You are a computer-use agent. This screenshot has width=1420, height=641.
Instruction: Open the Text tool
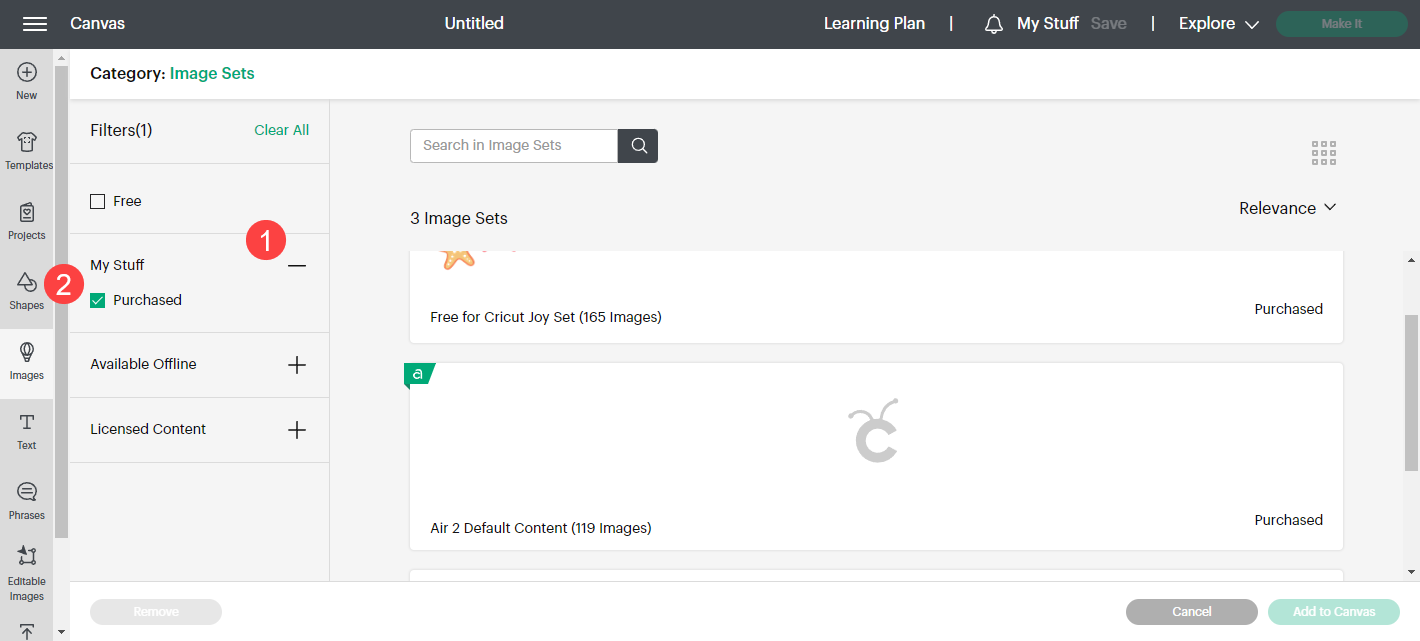point(27,430)
